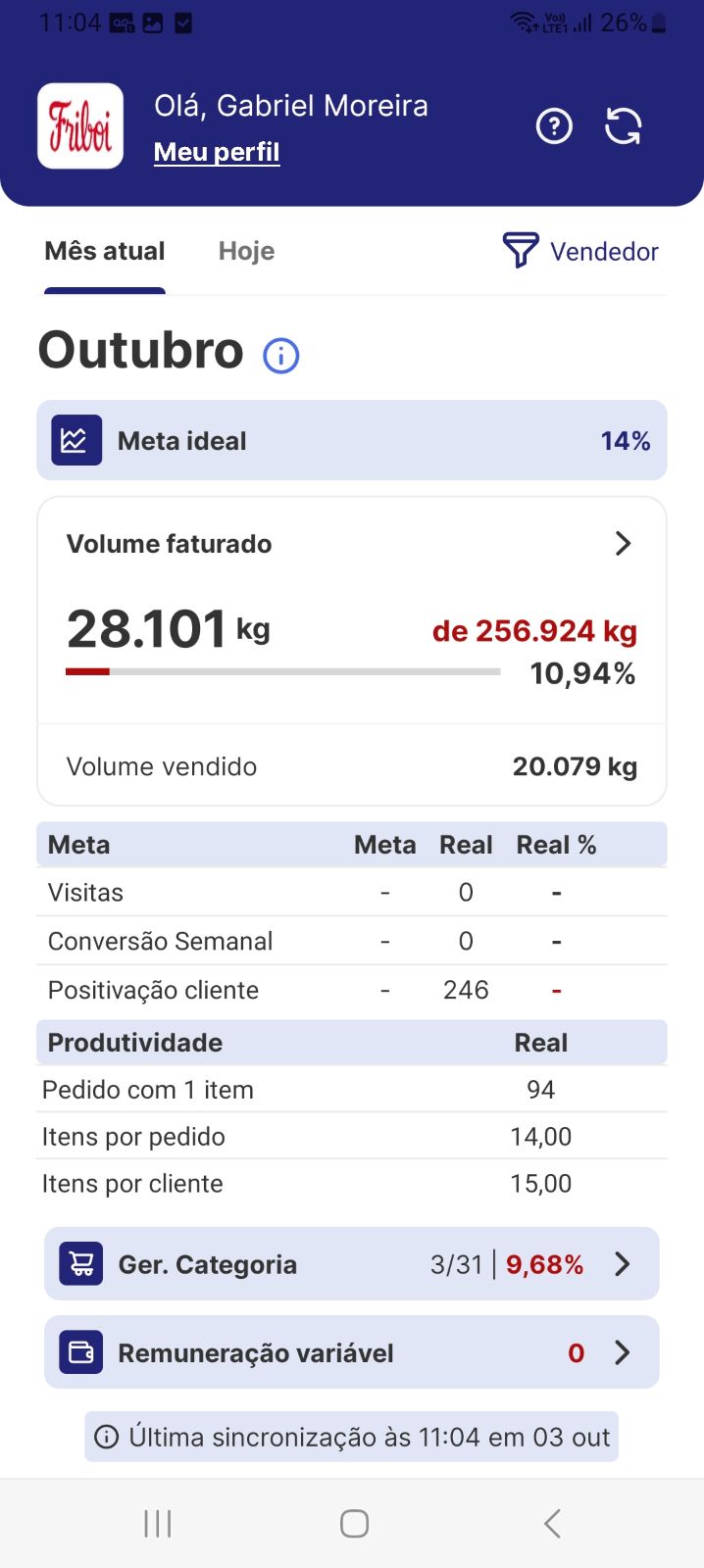Tap the Ger. Categoria cart icon
The width and height of the screenshot is (704, 1568).
click(x=81, y=1264)
